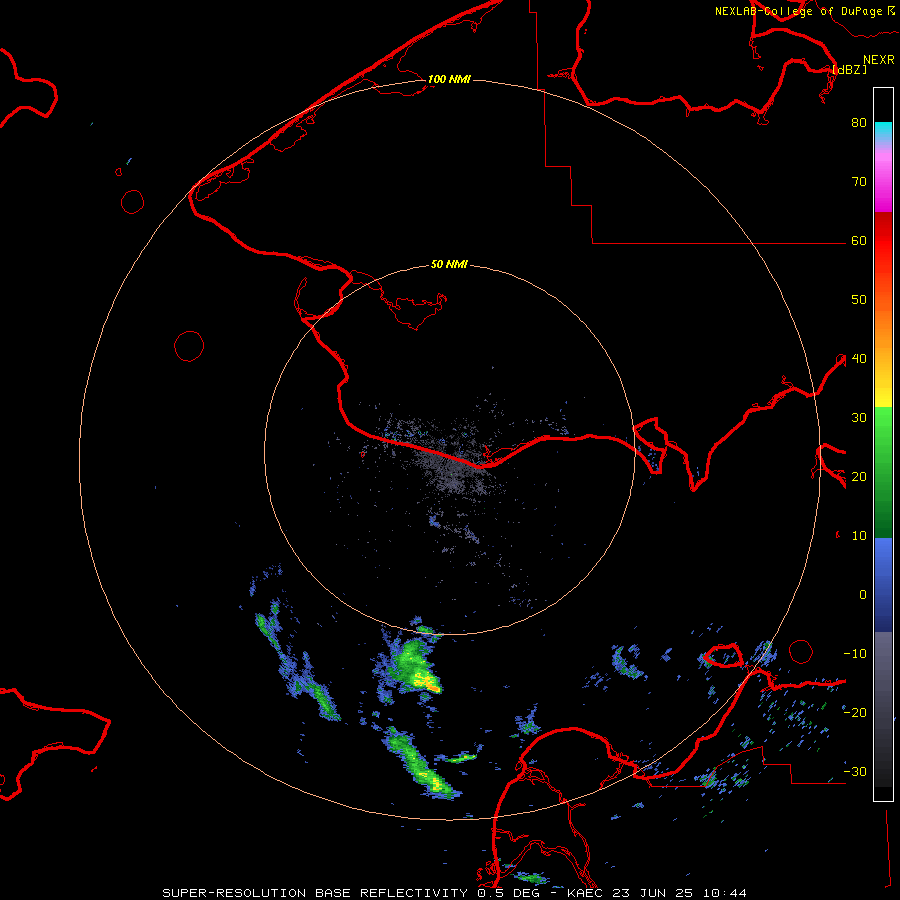Click the 50 NMI range ring label
Viewport: 900px width, 900px height.
pos(449,264)
